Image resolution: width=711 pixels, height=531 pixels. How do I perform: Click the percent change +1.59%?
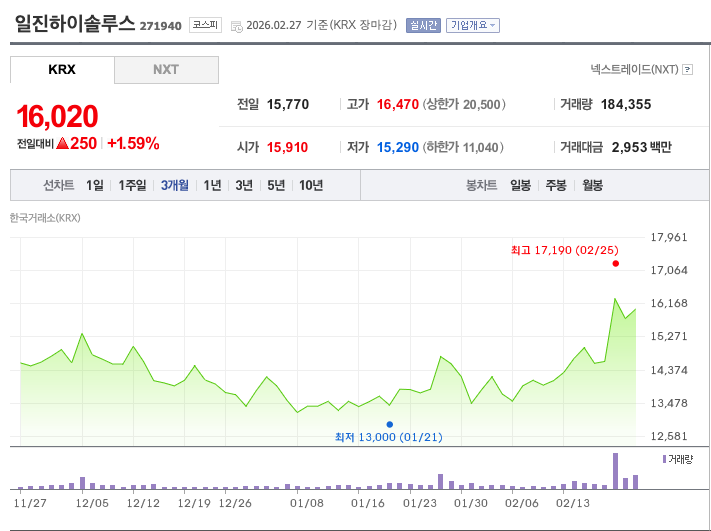point(133,143)
